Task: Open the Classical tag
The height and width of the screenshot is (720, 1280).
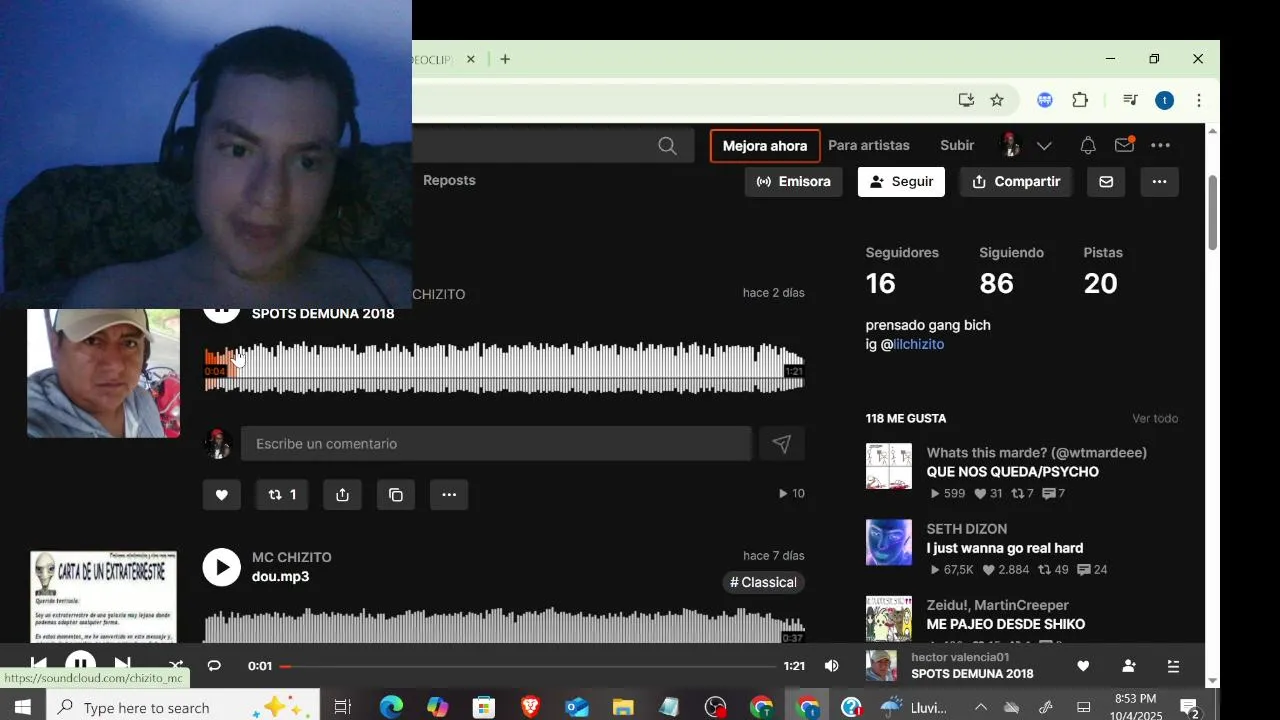Action: coord(764,582)
